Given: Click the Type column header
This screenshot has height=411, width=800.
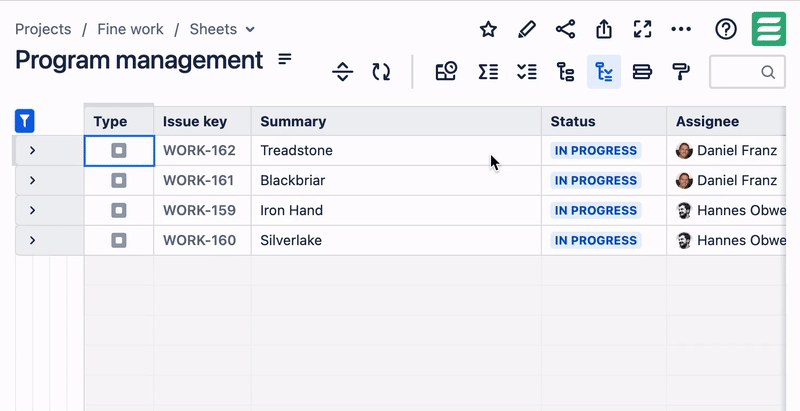Looking at the screenshot, I should pyautogui.click(x=119, y=121).
